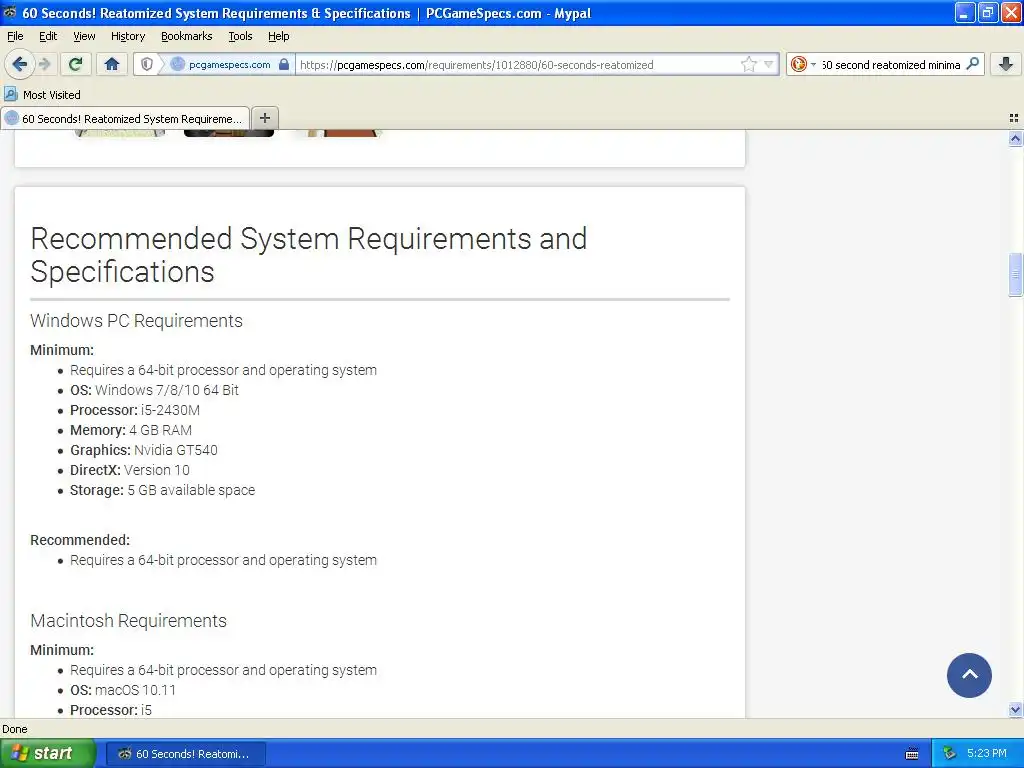Click the 'Done' status bar text
1024x768 pixels.
(14, 729)
